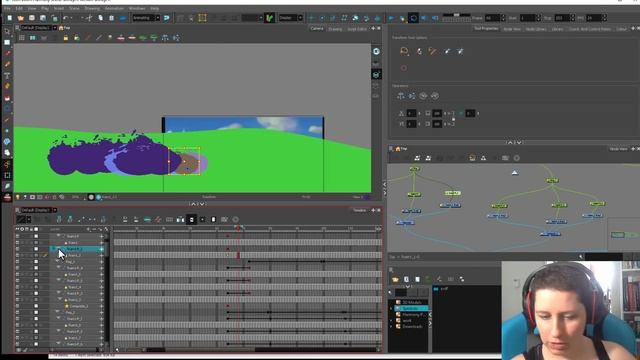This screenshot has height=360, width=640.
Task: Click the Flip Horizontal operation button
Action: 401,96
